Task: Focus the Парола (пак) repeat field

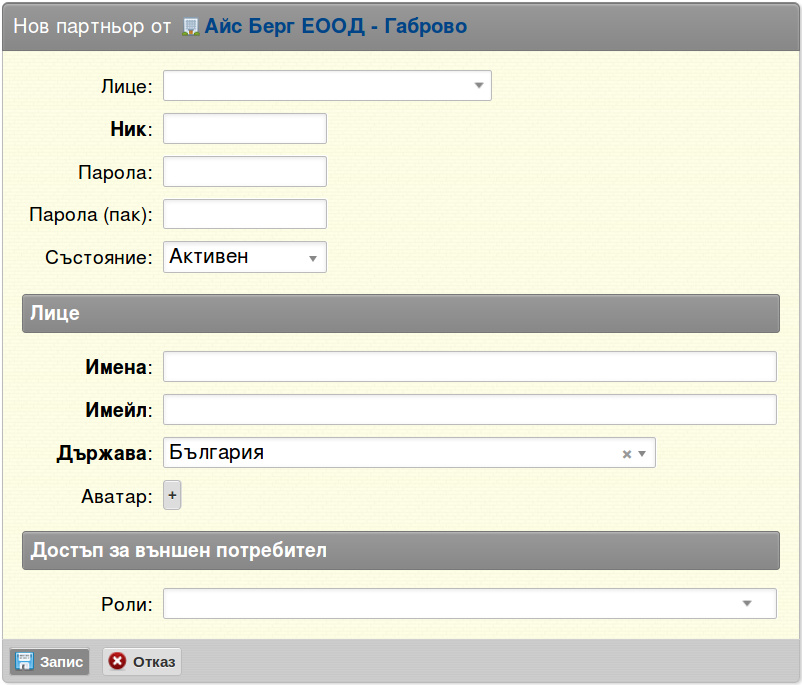Action: point(244,214)
